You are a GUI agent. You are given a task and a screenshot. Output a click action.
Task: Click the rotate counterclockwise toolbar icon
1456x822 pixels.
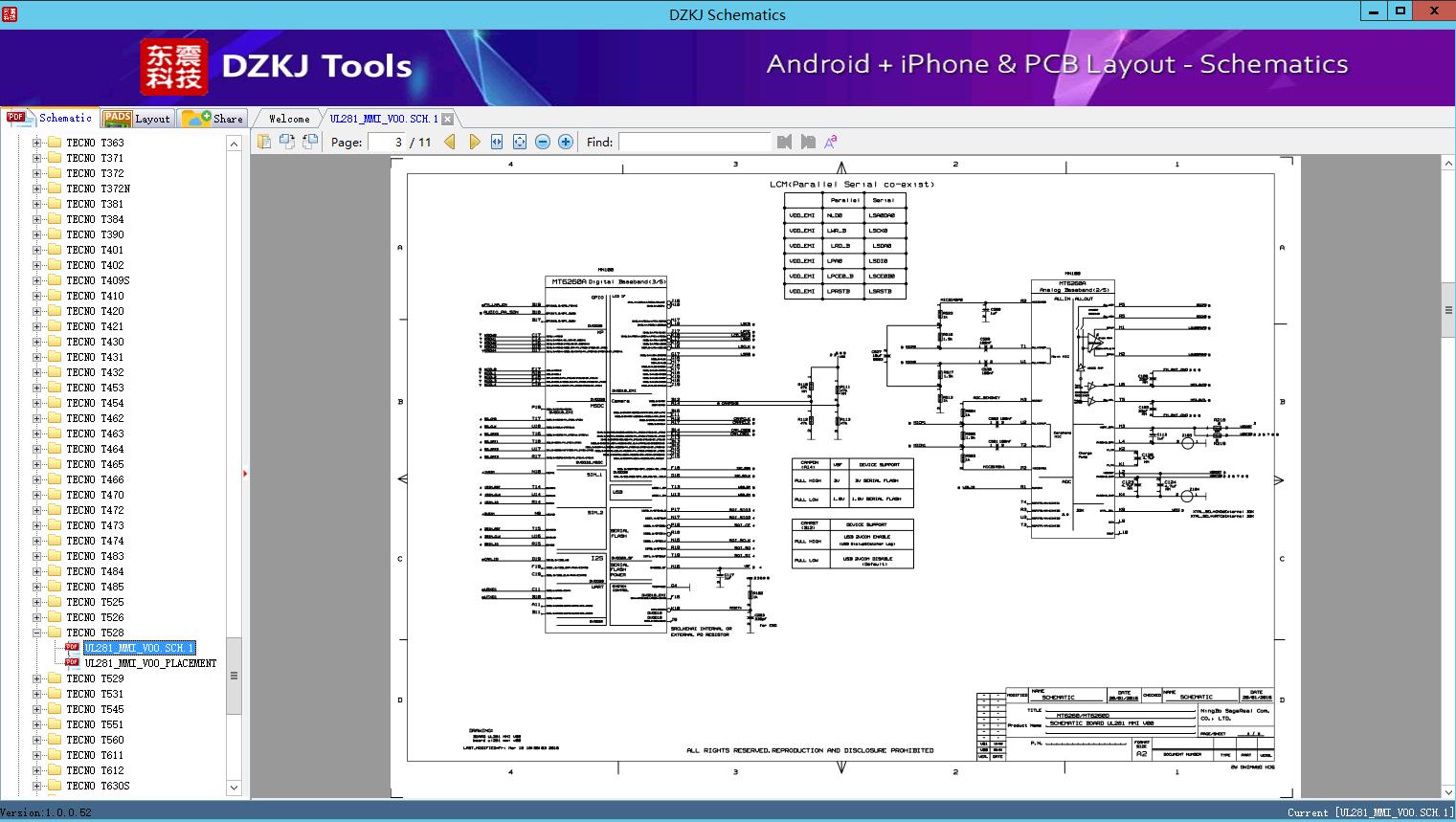[x=287, y=142]
